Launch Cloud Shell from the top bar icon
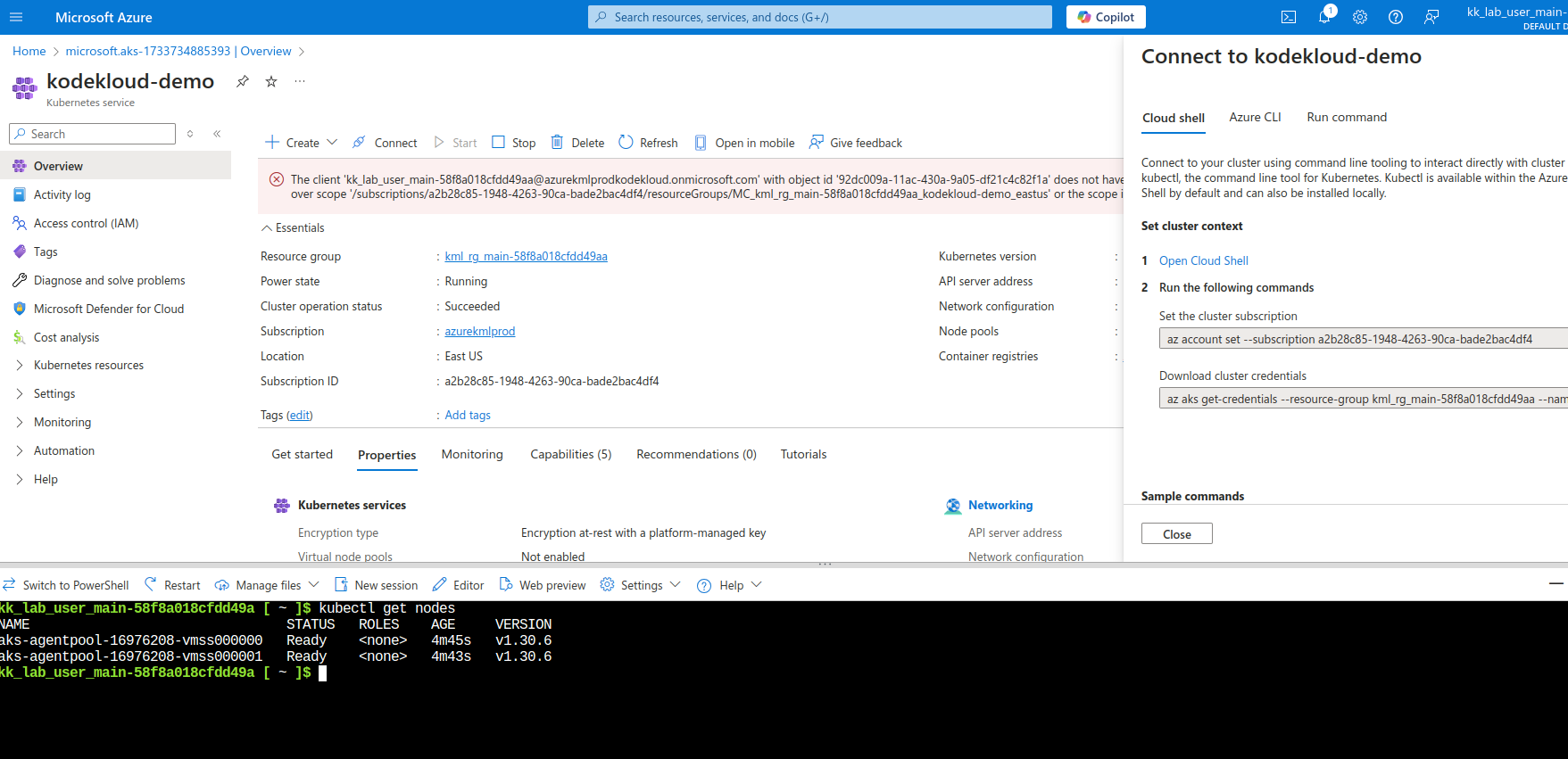Screen dimensions: 1568x759 pyautogui.click(x=1289, y=17)
